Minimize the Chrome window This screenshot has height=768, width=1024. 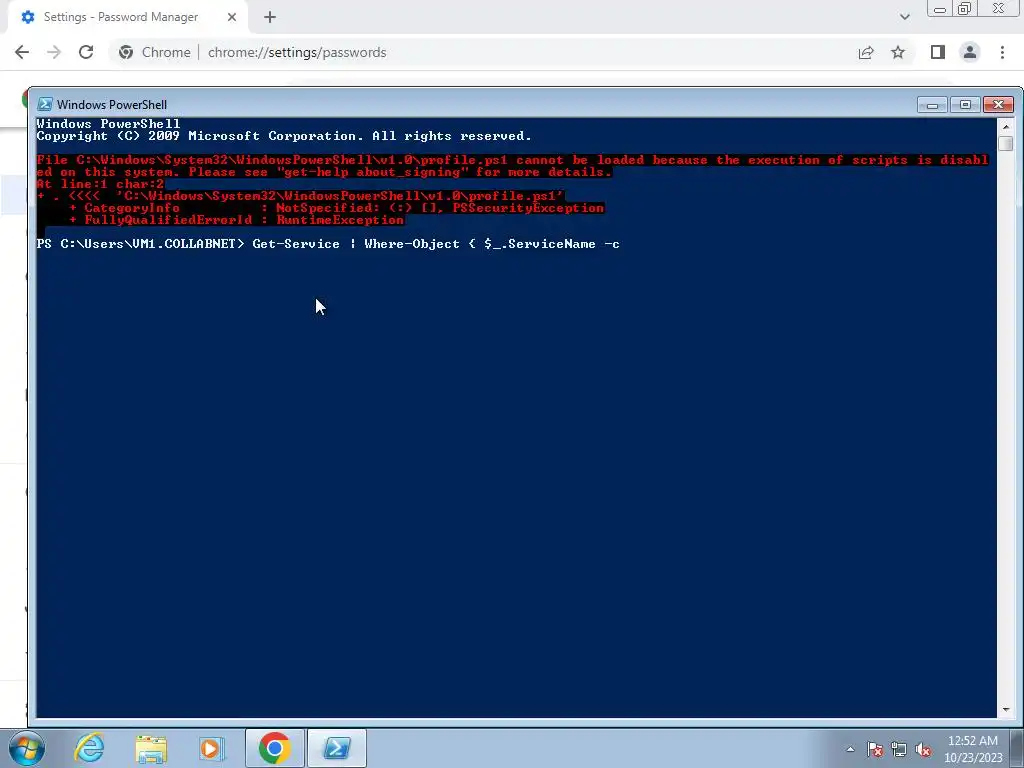pos(940,9)
